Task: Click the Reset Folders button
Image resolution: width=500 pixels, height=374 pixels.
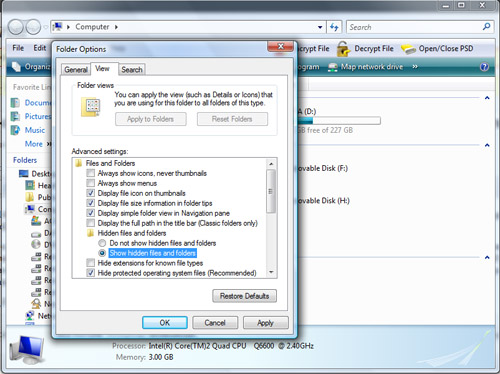Action: point(232,119)
